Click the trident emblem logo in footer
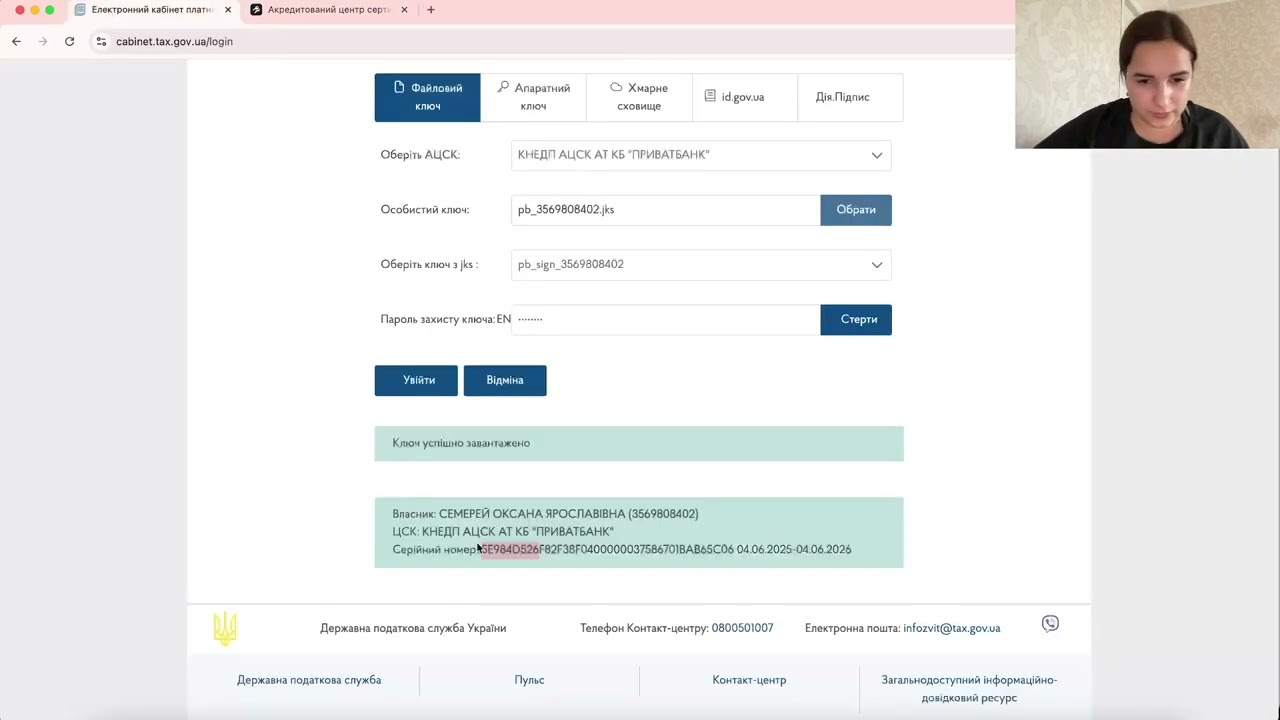This screenshot has width=1280, height=720. click(225, 628)
